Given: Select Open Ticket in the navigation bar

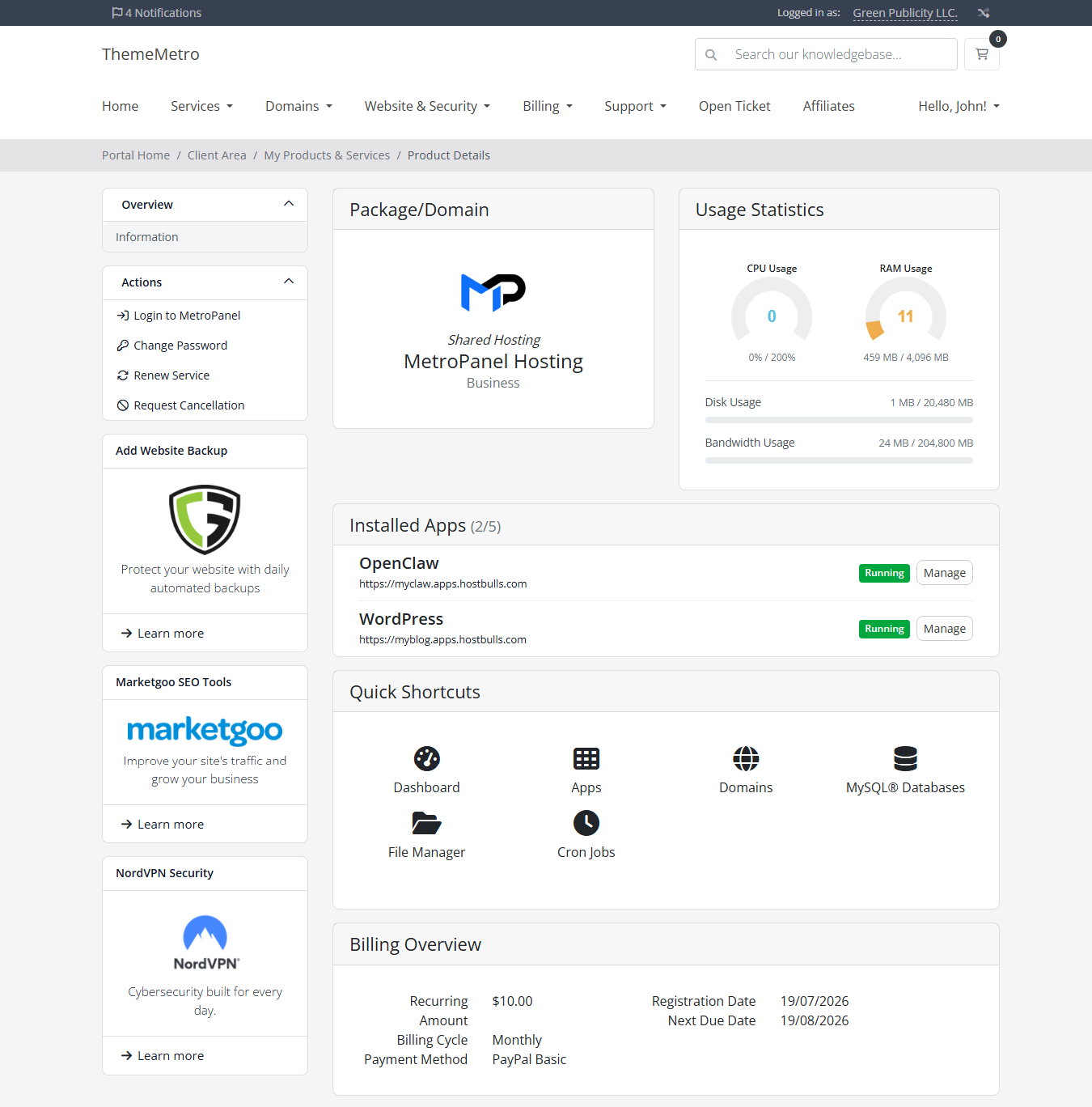Looking at the screenshot, I should click(x=734, y=106).
